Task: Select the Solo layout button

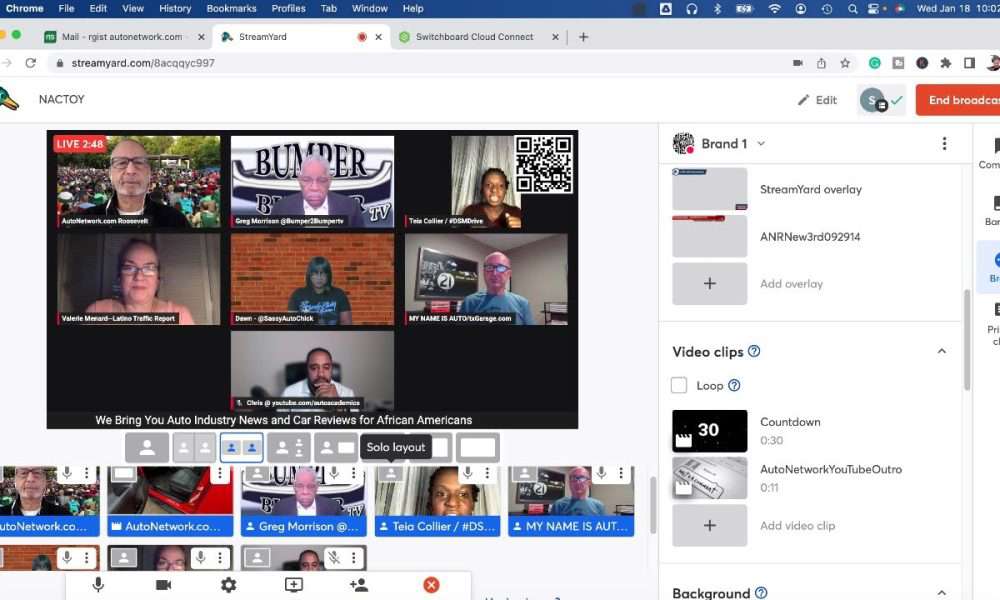Action: [x=147, y=448]
